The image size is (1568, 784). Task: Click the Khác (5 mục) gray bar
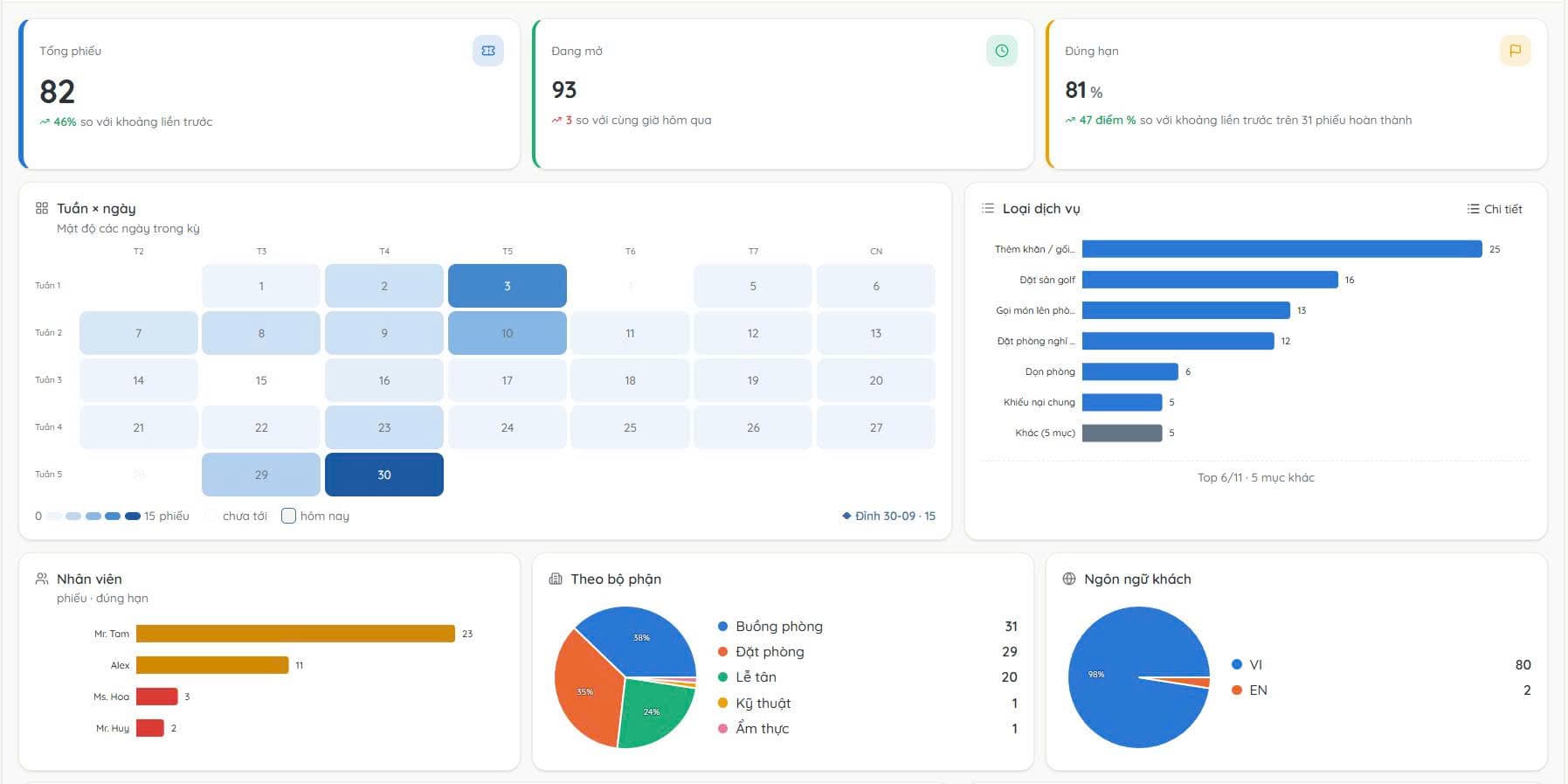pyautogui.click(x=1122, y=433)
